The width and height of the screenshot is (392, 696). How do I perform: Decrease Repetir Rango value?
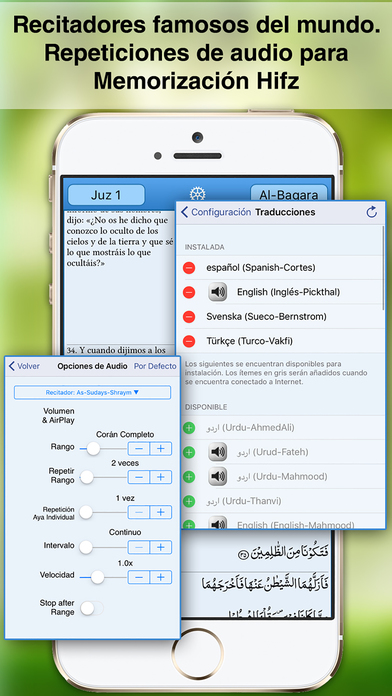(x=139, y=477)
